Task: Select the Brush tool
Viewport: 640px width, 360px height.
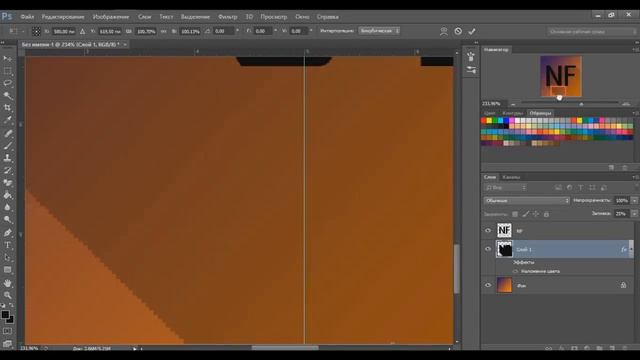Action: 7,145
